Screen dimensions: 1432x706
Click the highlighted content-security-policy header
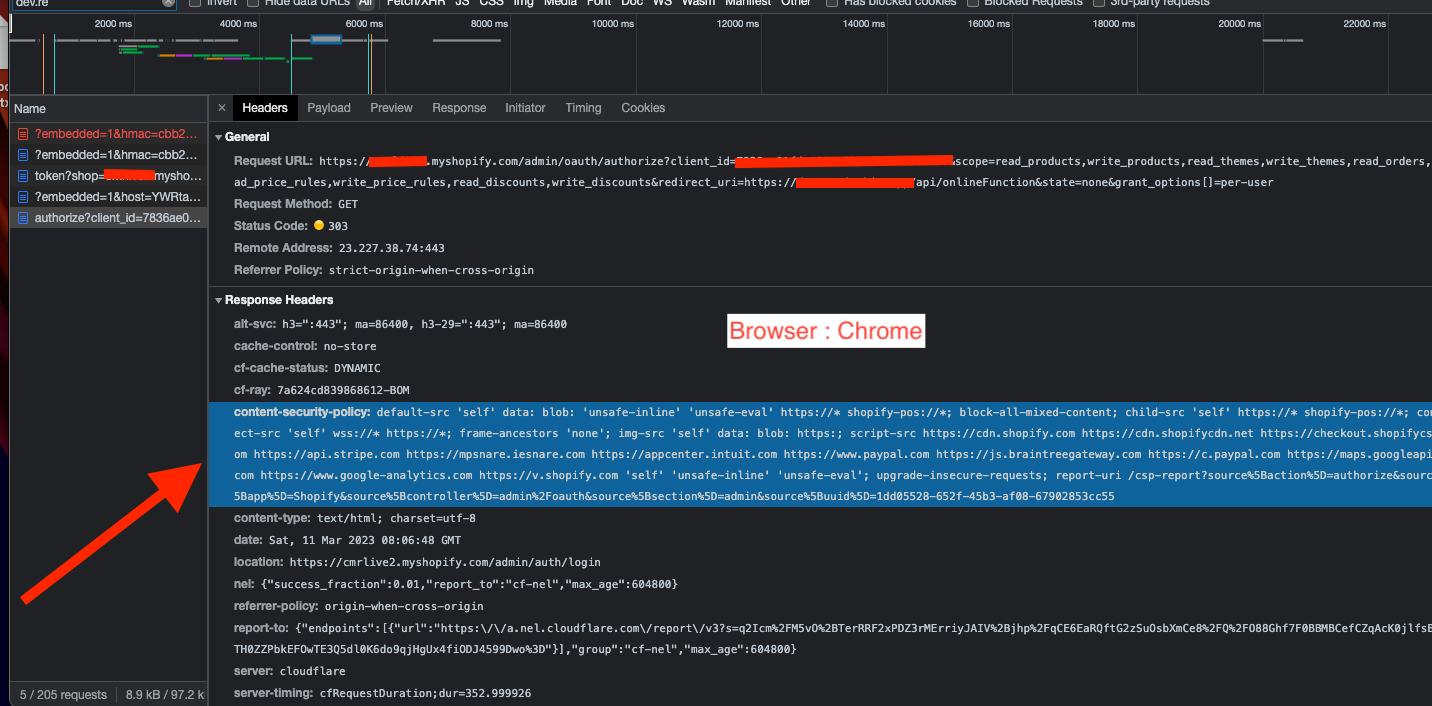(x=820, y=454)
